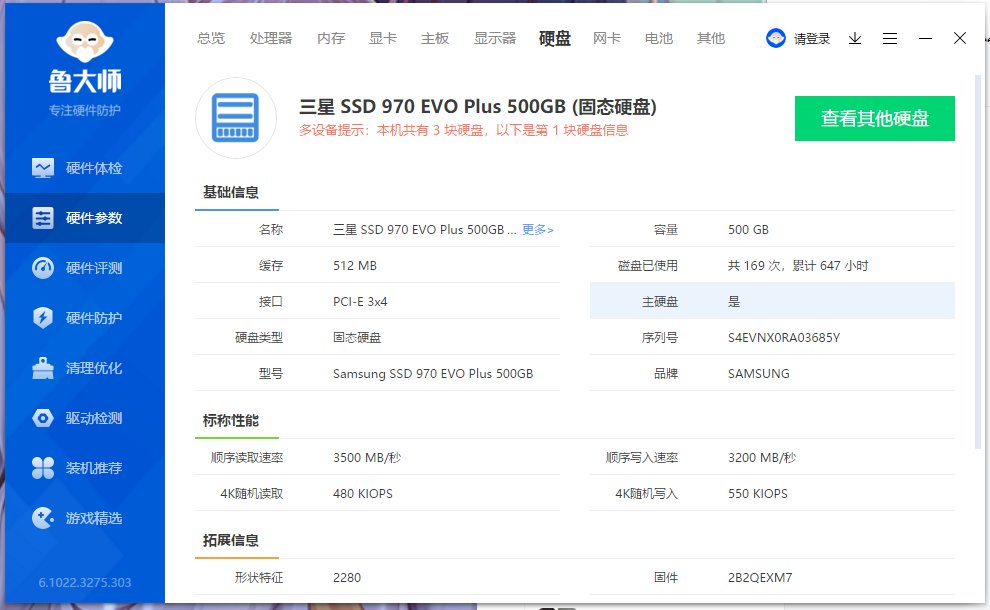This screenshot has height=610, width=990.
Task: Click the 主硬盘 highlighted row label
Action: pos(660,302)
